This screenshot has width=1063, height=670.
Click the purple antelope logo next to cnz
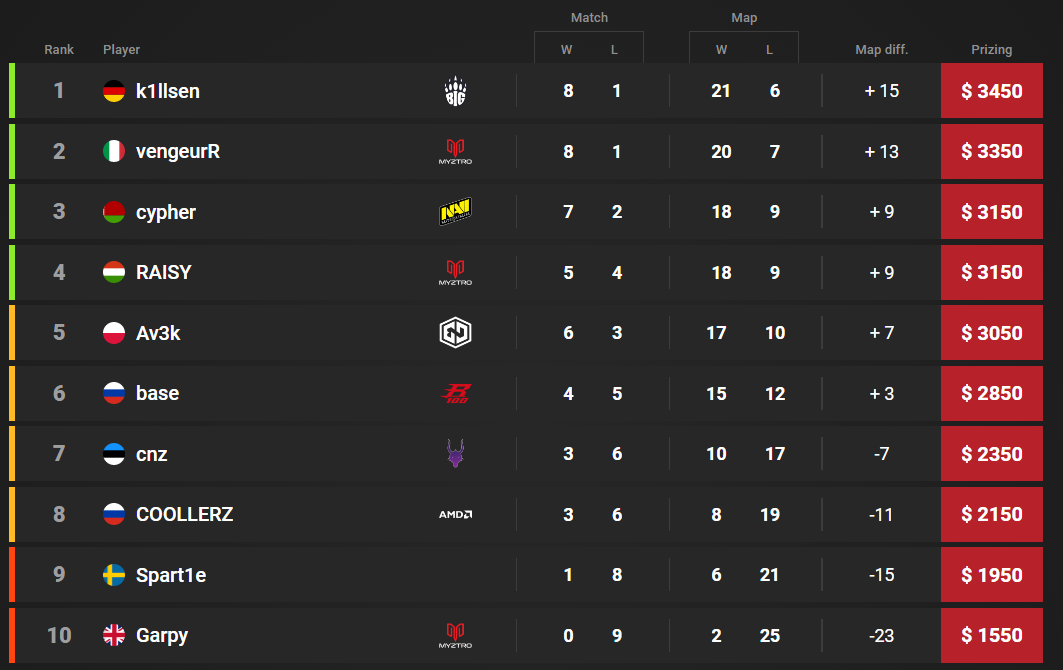455,454
